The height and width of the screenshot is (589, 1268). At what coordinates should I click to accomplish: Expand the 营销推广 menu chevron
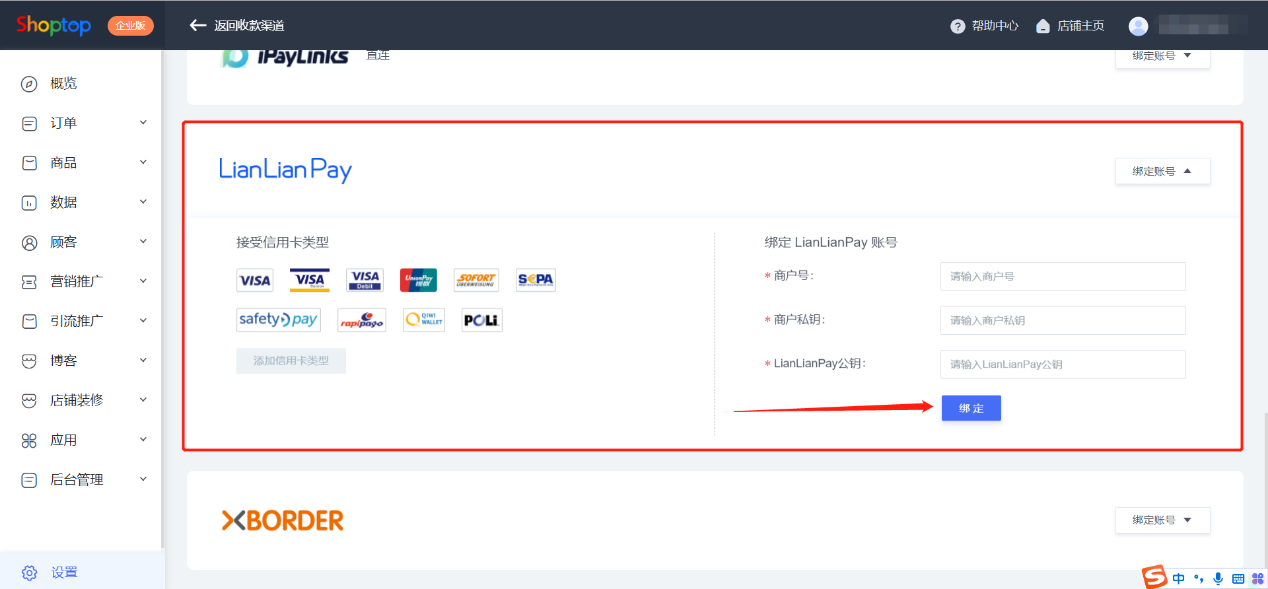(143, 281)
